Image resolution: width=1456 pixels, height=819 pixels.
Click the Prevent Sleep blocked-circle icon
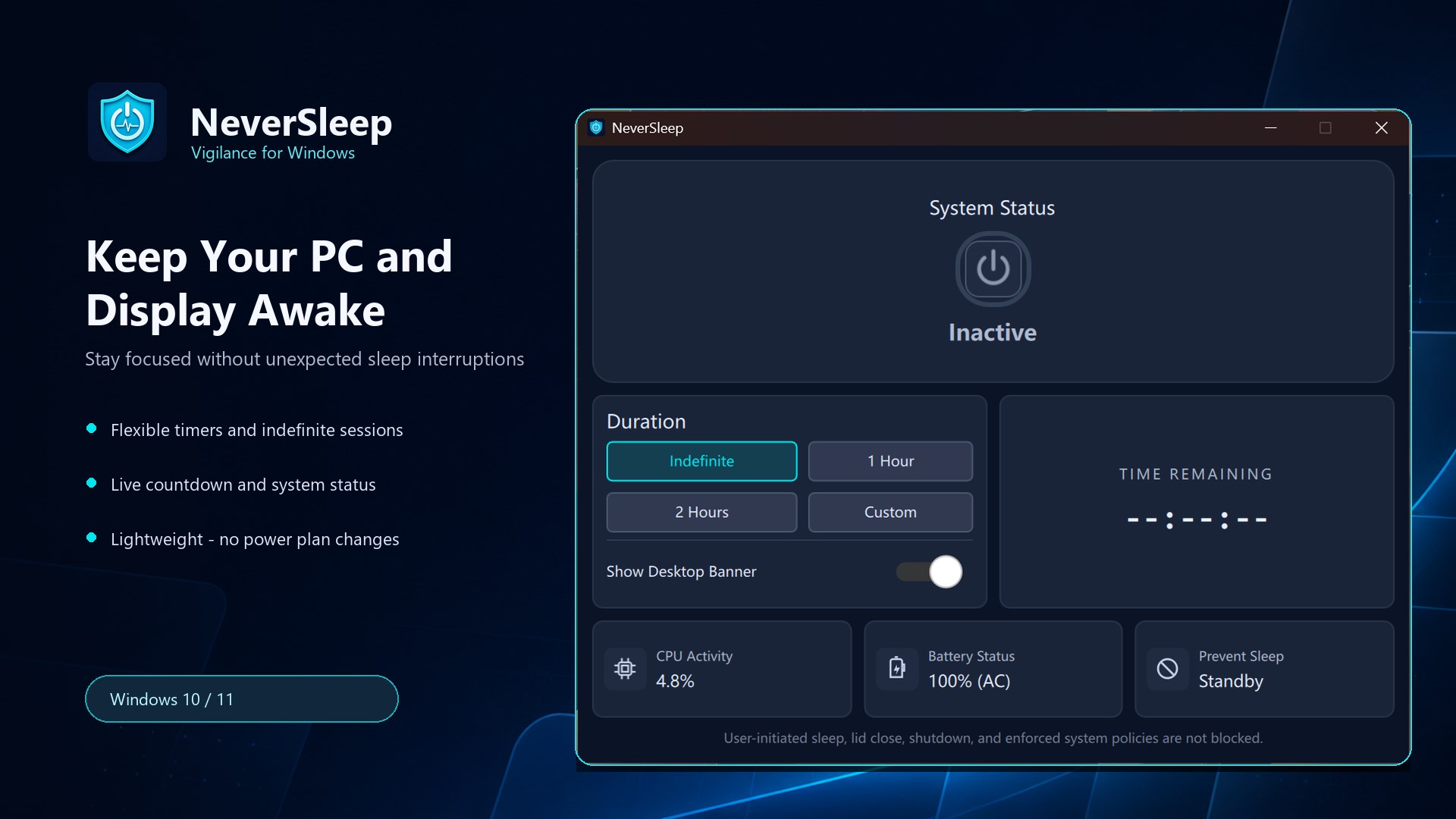[1168, 669]
